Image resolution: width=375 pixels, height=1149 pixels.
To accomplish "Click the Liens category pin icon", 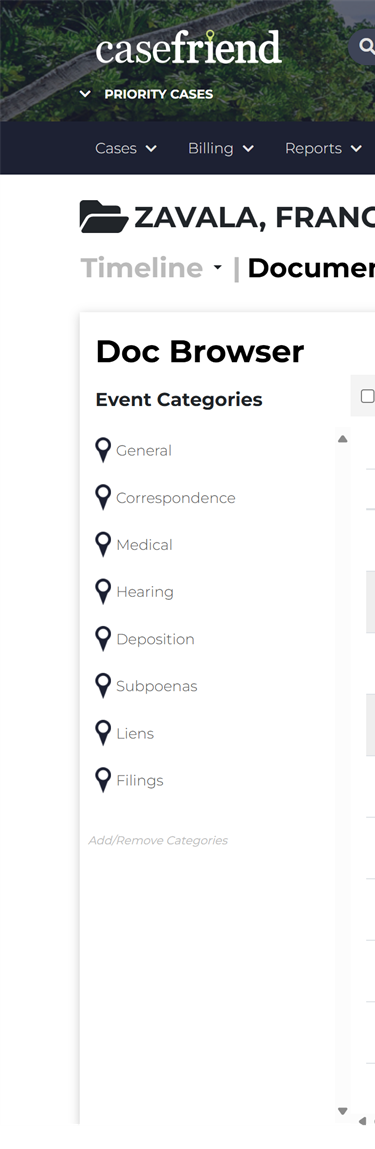I will (x=103, y=733).
